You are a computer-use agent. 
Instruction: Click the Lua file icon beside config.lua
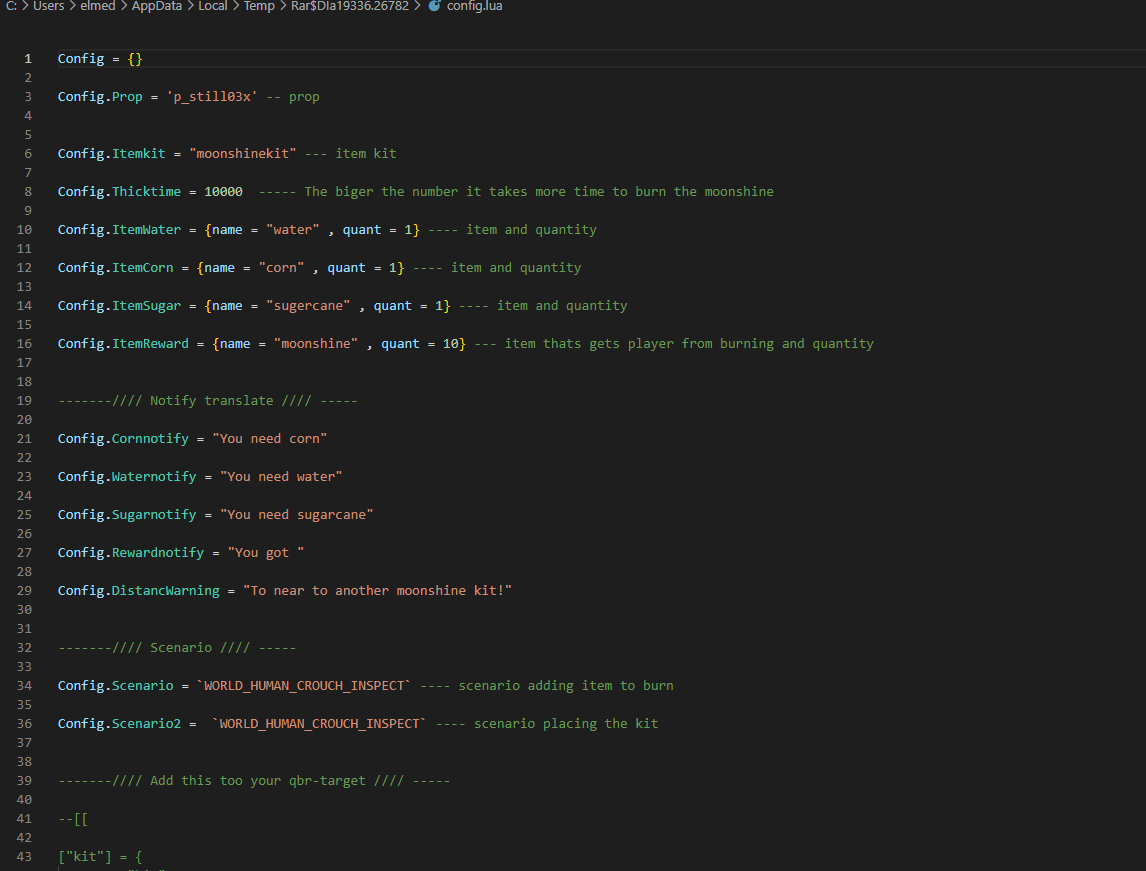[434, 6]
